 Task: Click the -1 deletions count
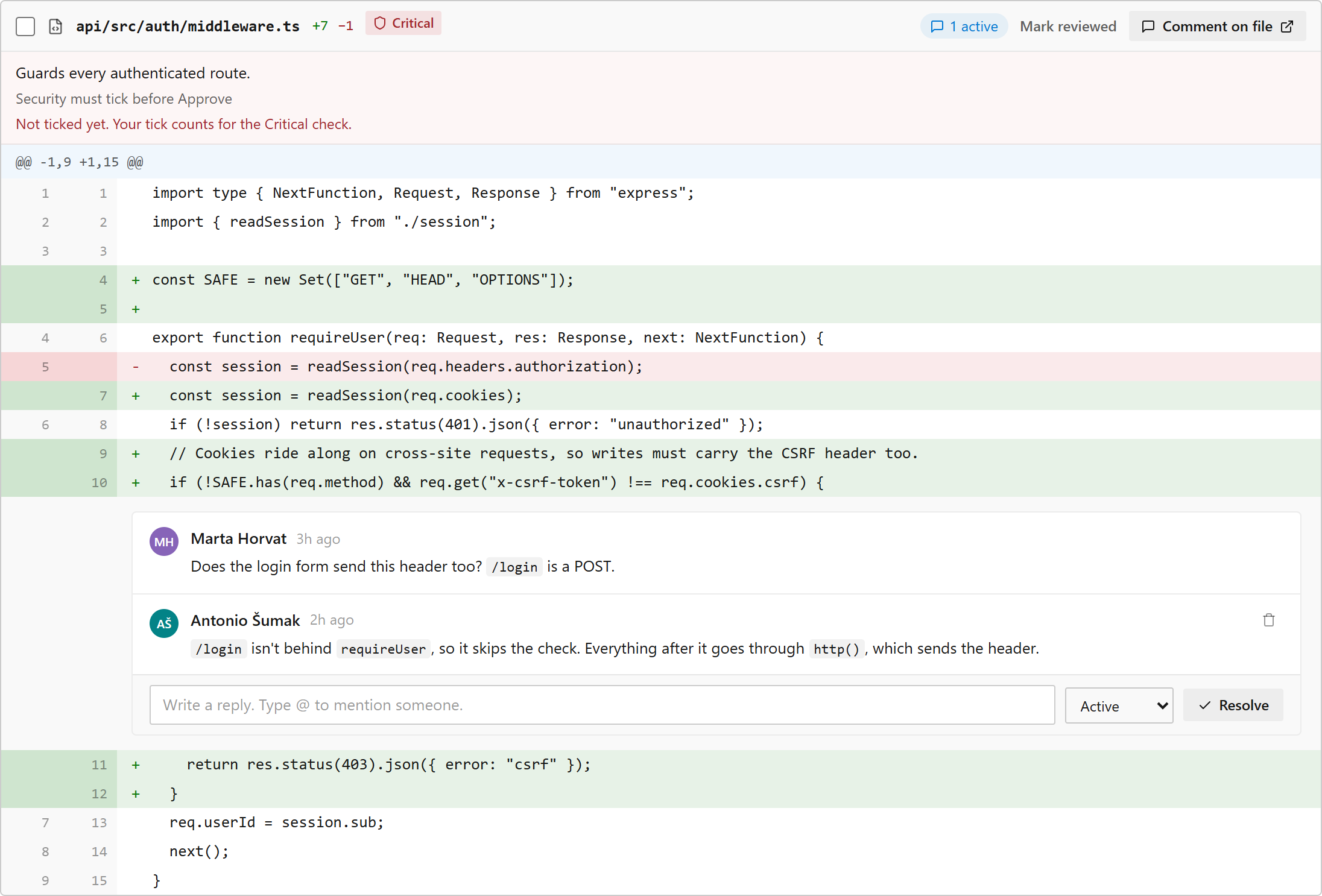tap(346, 27)
